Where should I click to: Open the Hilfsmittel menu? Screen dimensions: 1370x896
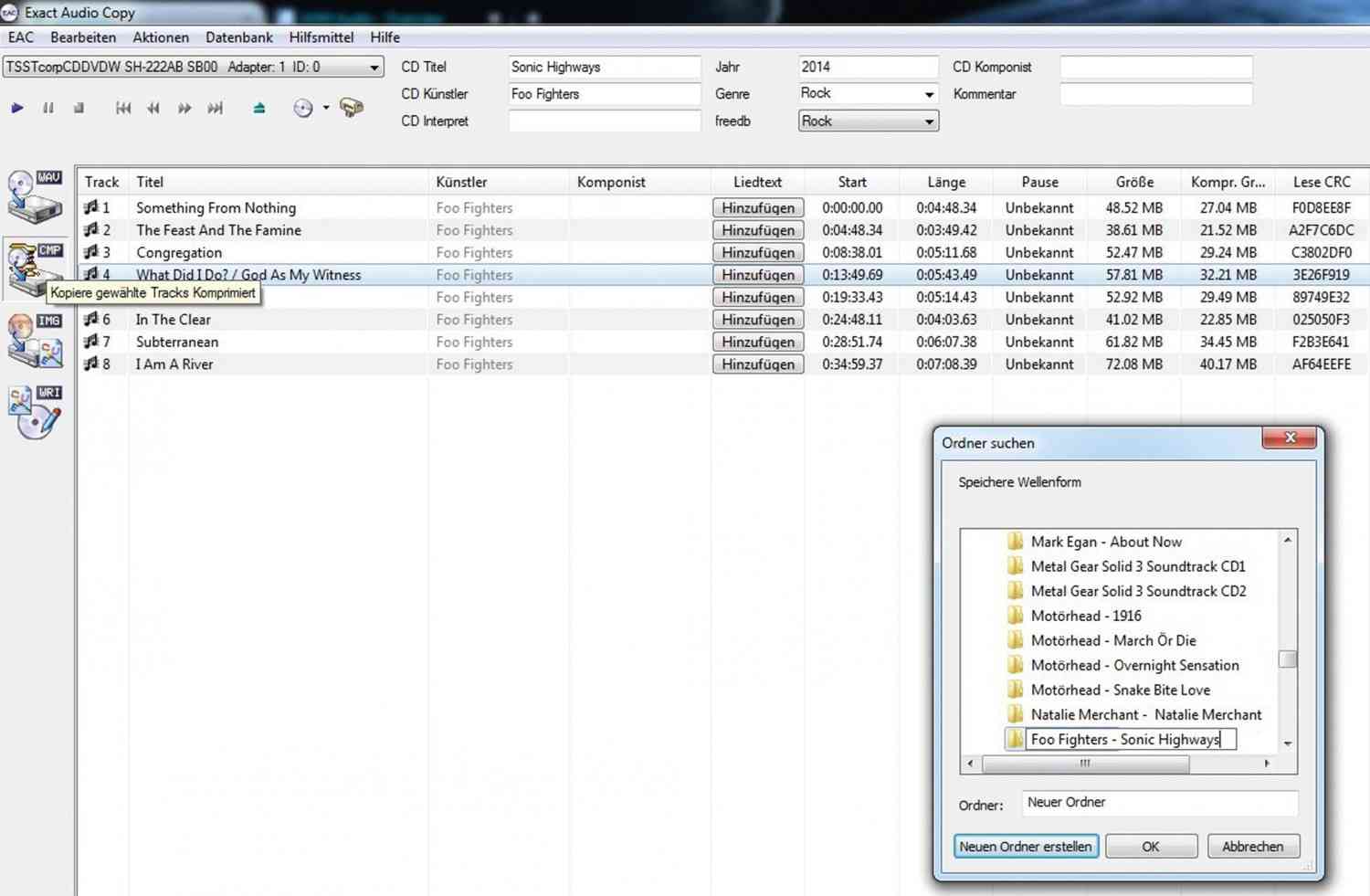pyautogui.click(x=321, y=37)
